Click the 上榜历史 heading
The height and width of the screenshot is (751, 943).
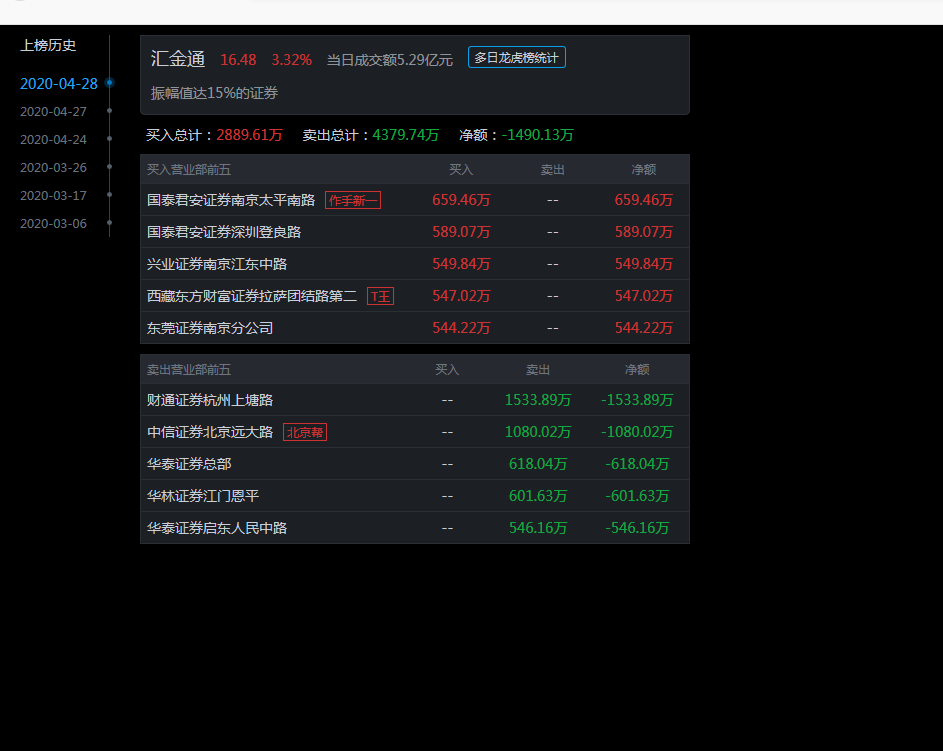coord(48,45)
